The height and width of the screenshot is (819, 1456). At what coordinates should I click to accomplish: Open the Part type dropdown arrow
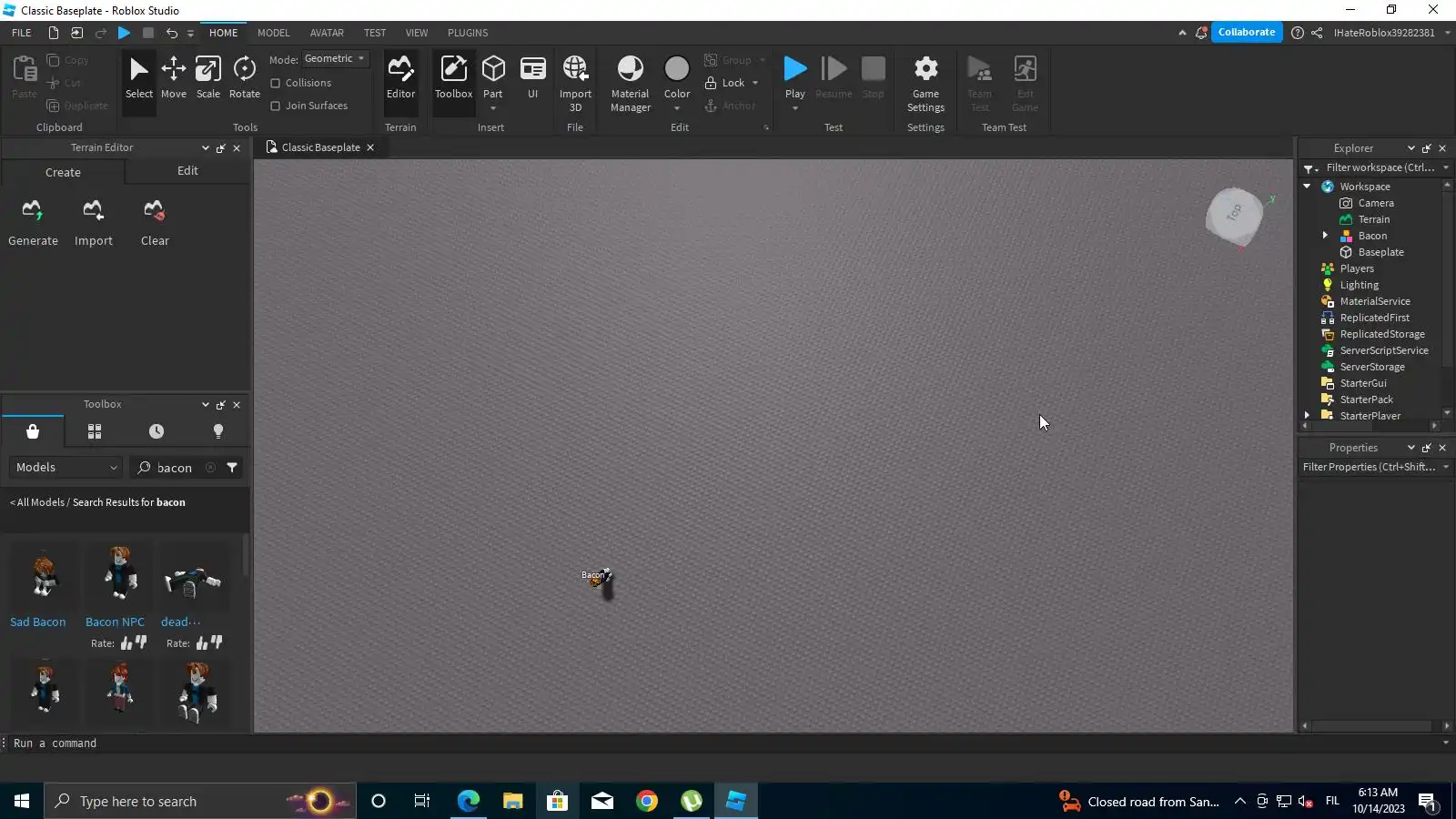pos(493,108)
